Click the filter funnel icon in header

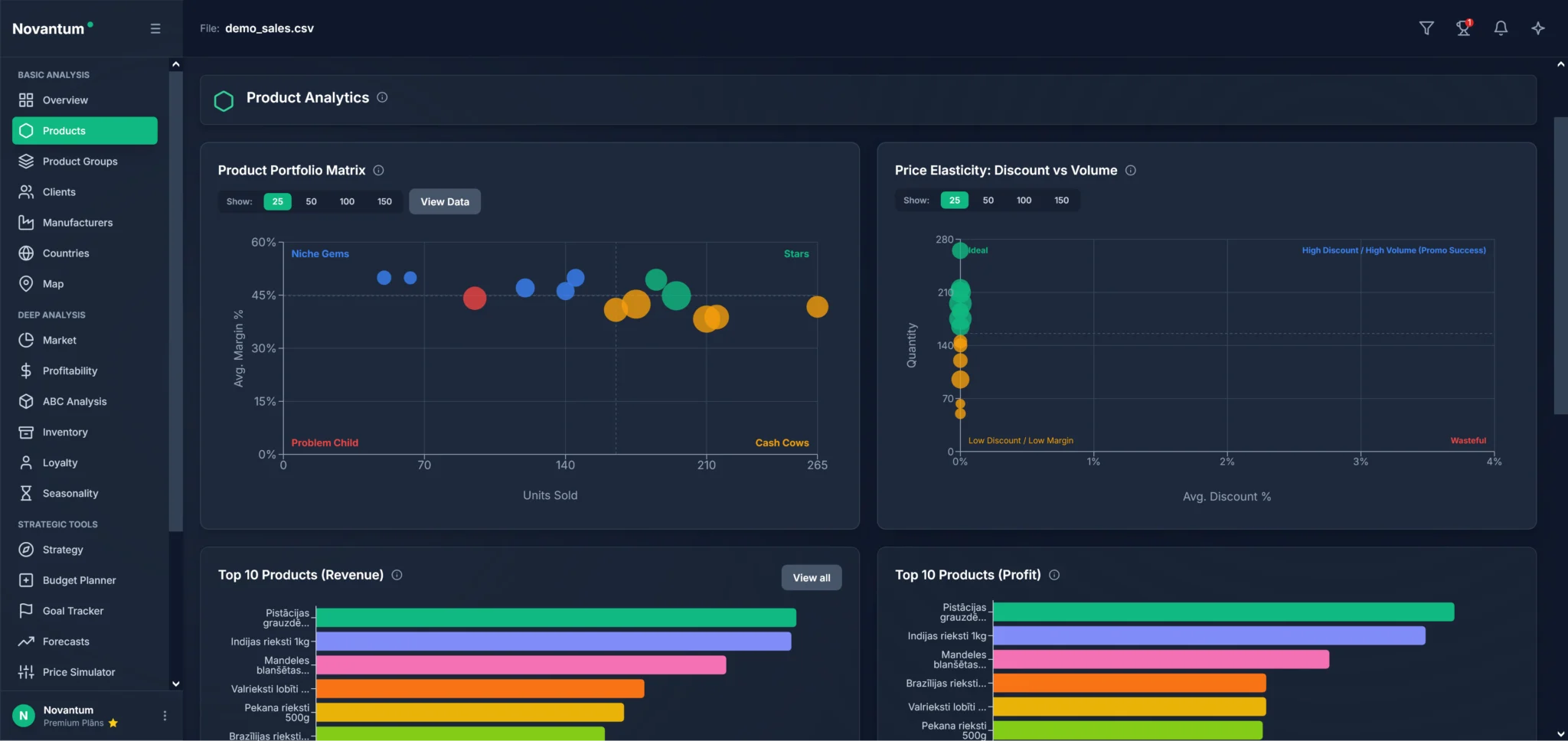click(x=1426, y=28)
